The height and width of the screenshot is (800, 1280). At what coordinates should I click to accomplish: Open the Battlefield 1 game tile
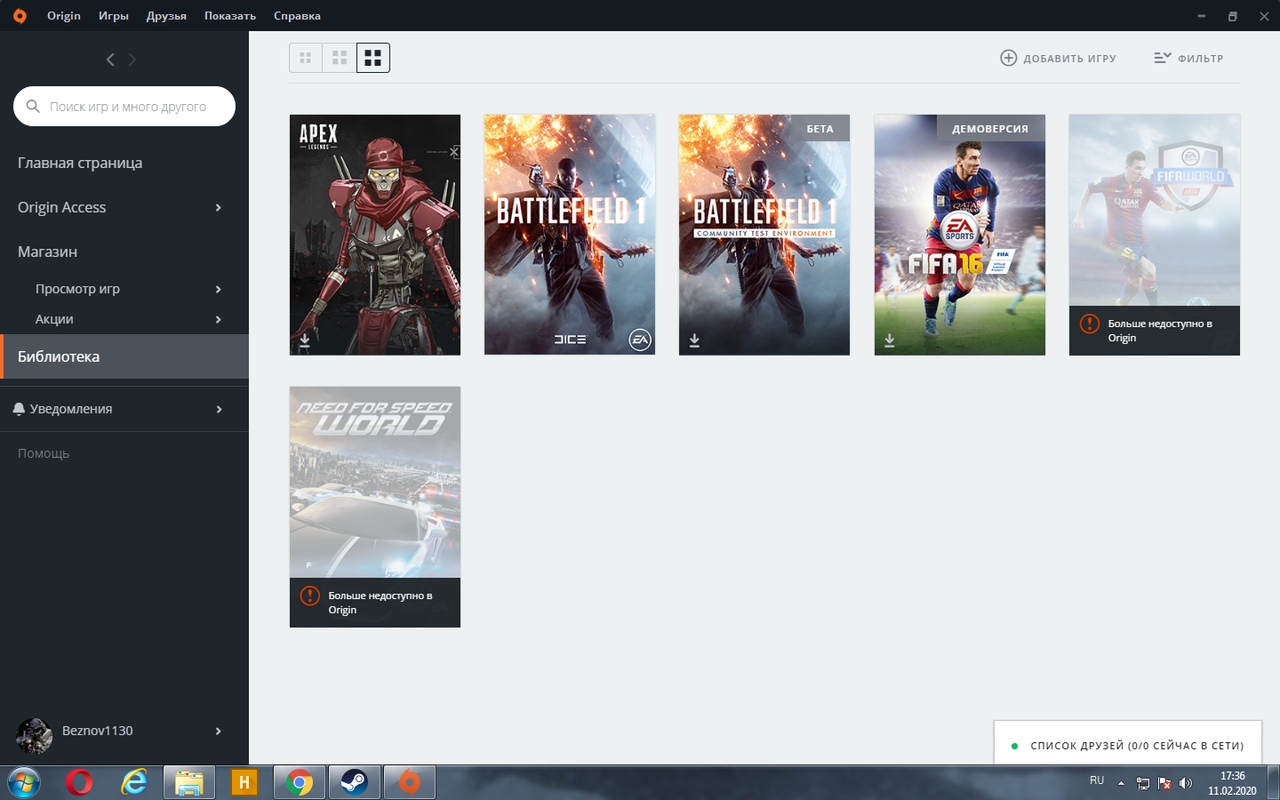pyautogui.click(x=570, y=235)
